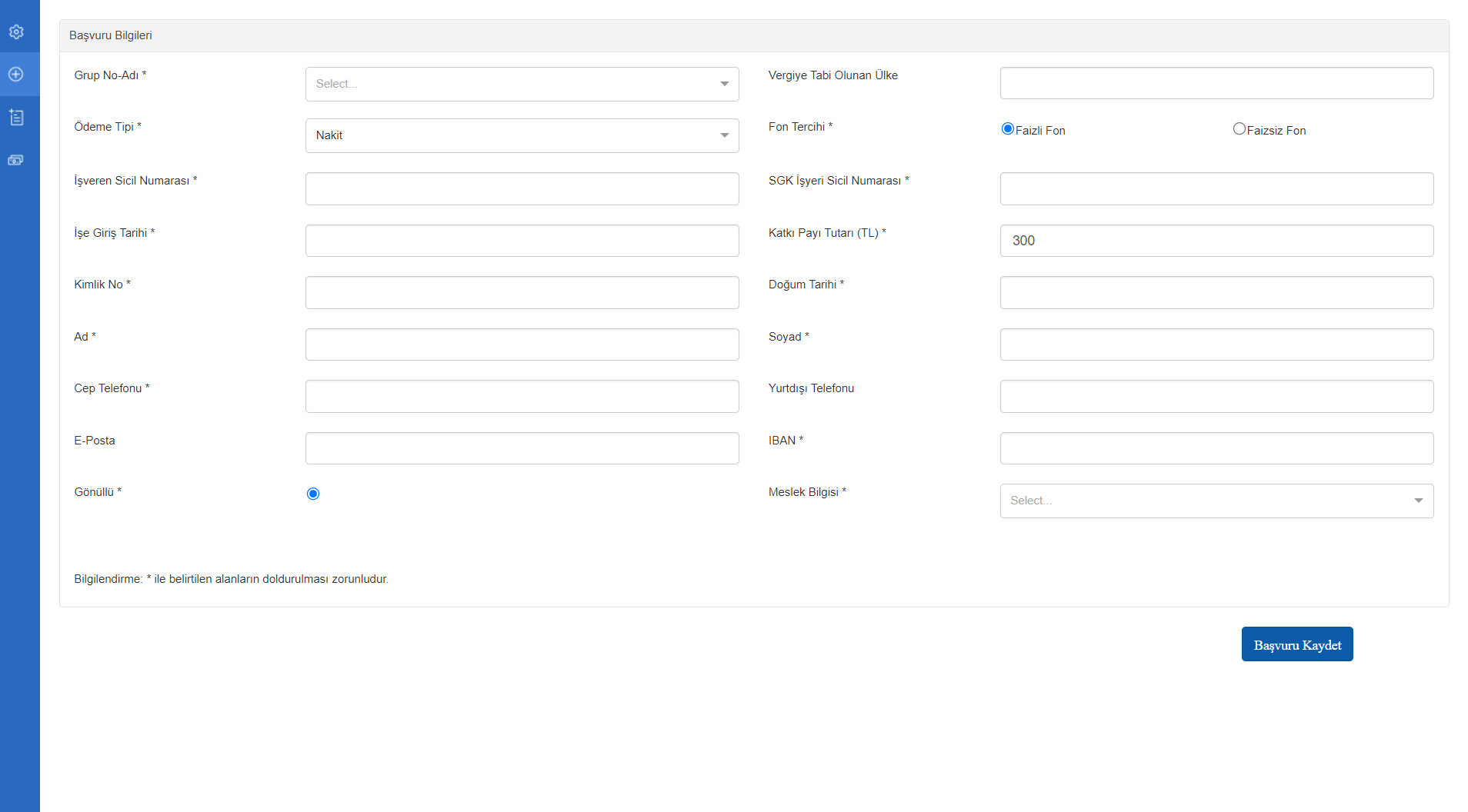1468x812 pixels.
Task: Select the Katkı Payı Tutarı field
Action: point(1216,241)
